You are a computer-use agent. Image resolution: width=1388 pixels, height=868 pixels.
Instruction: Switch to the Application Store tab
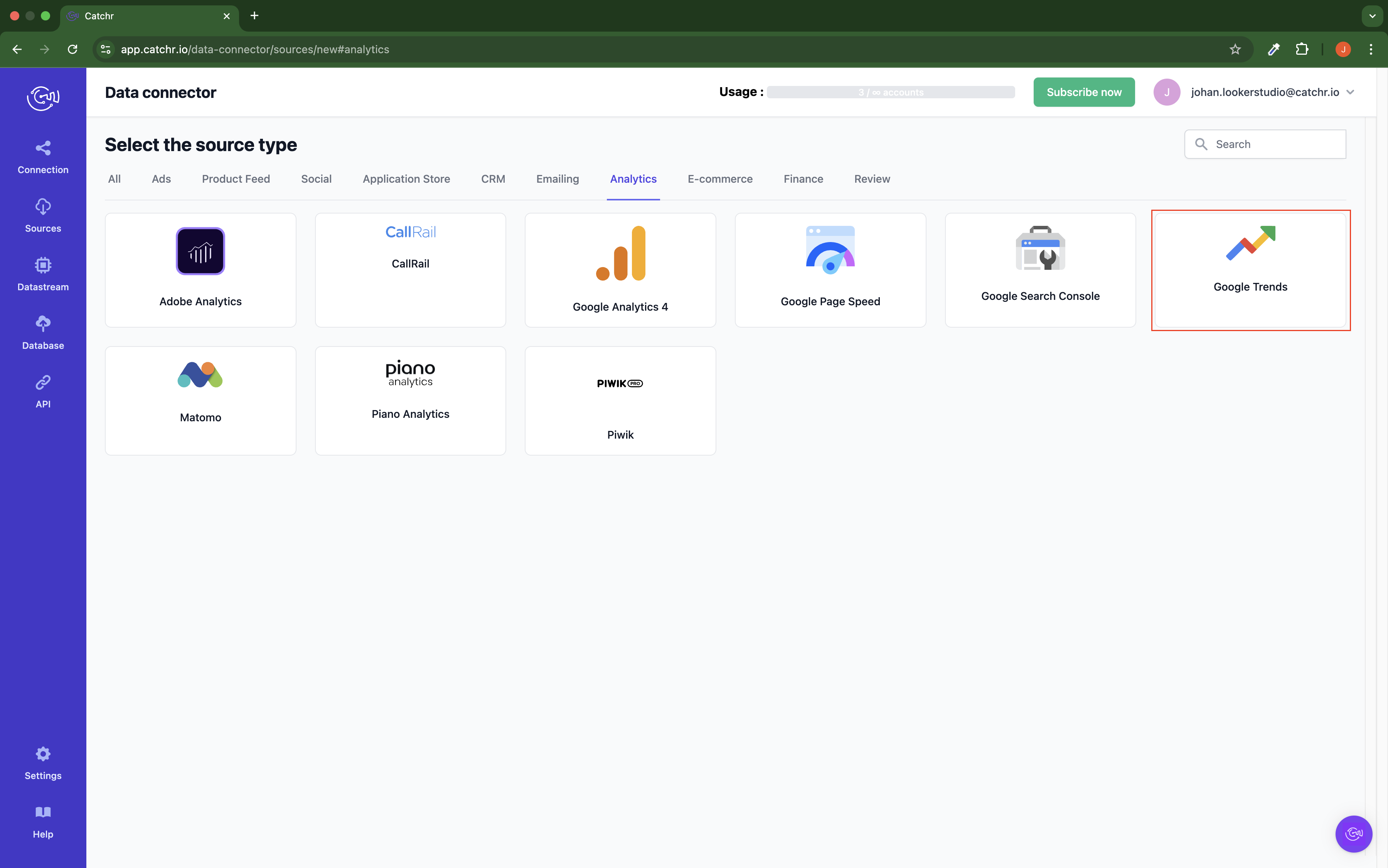point(406,179)
